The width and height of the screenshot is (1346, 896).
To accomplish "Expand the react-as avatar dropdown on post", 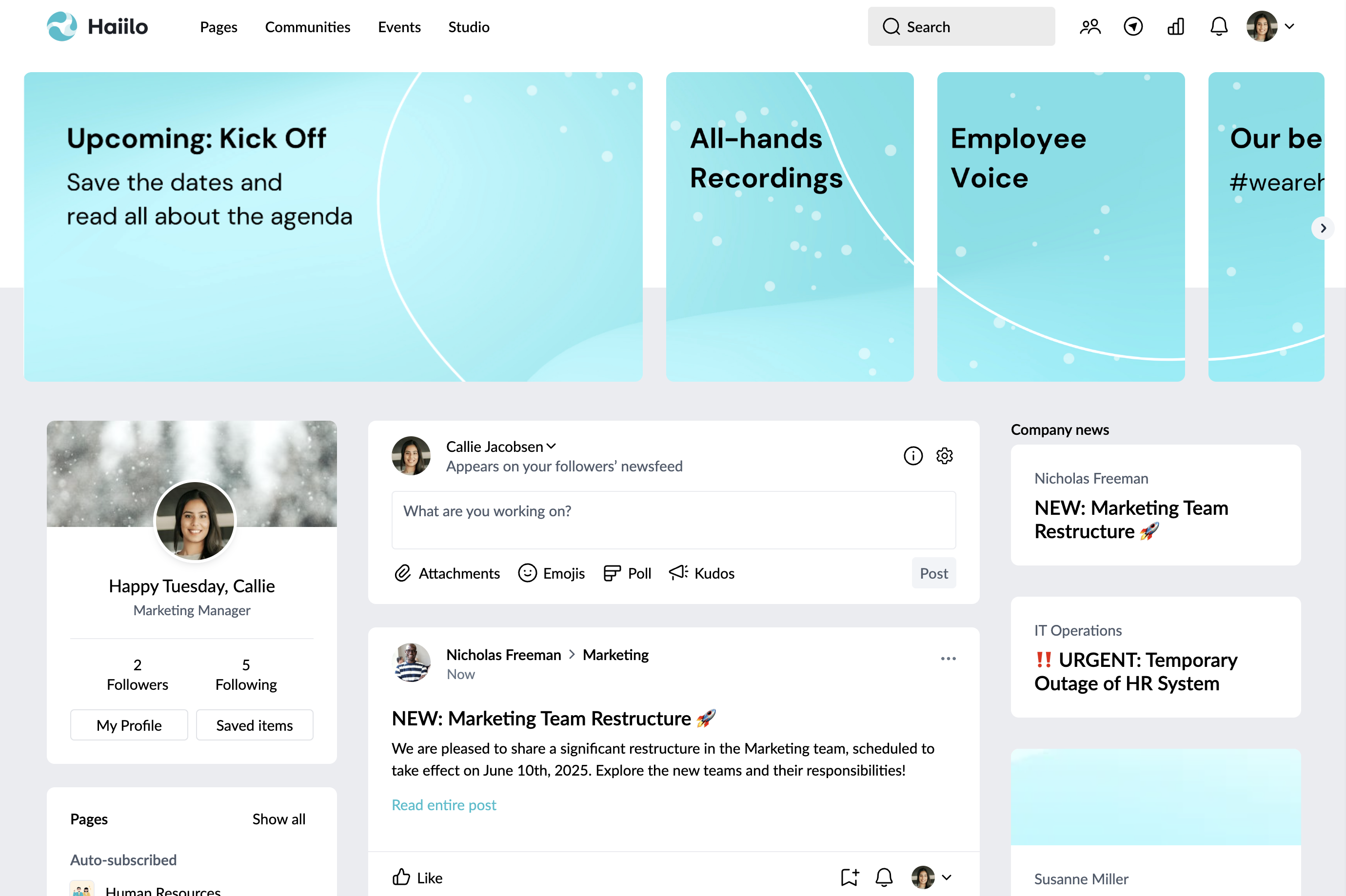I will [x=931, y=877].
